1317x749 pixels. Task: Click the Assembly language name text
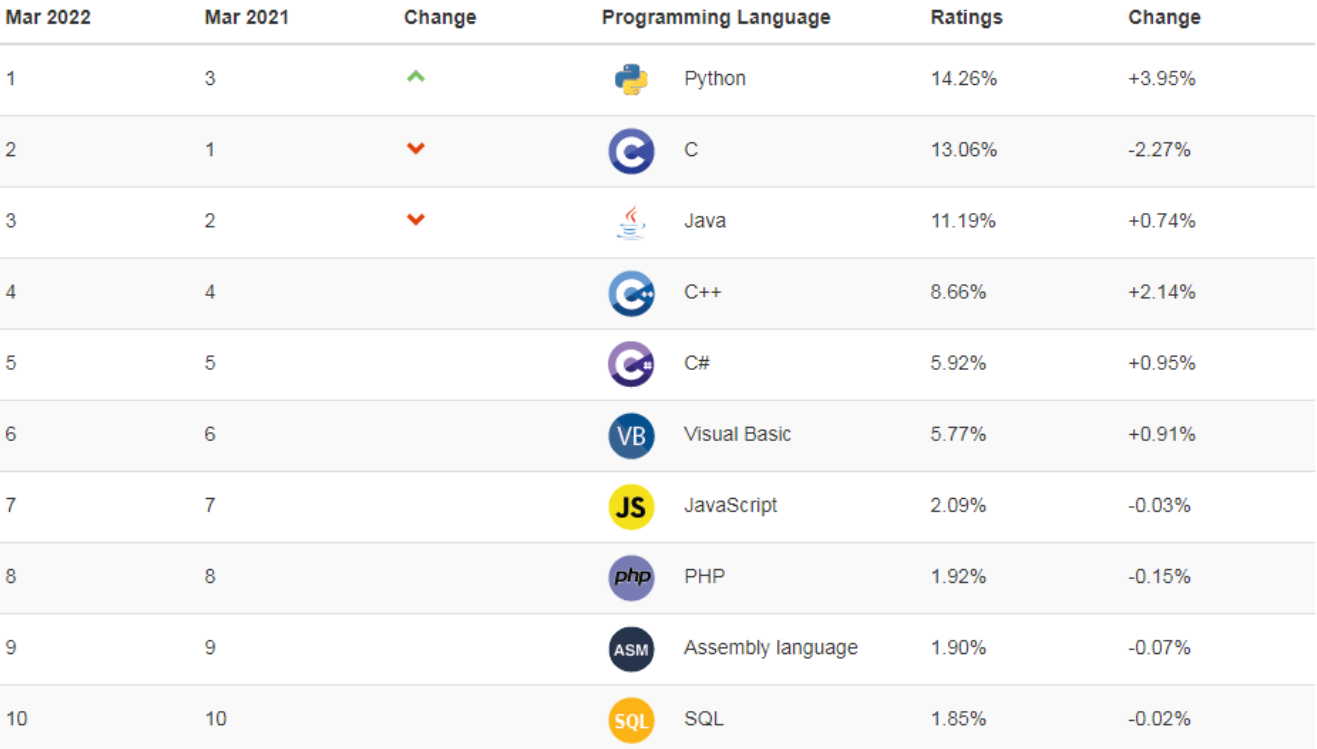(x=770, y=647)
